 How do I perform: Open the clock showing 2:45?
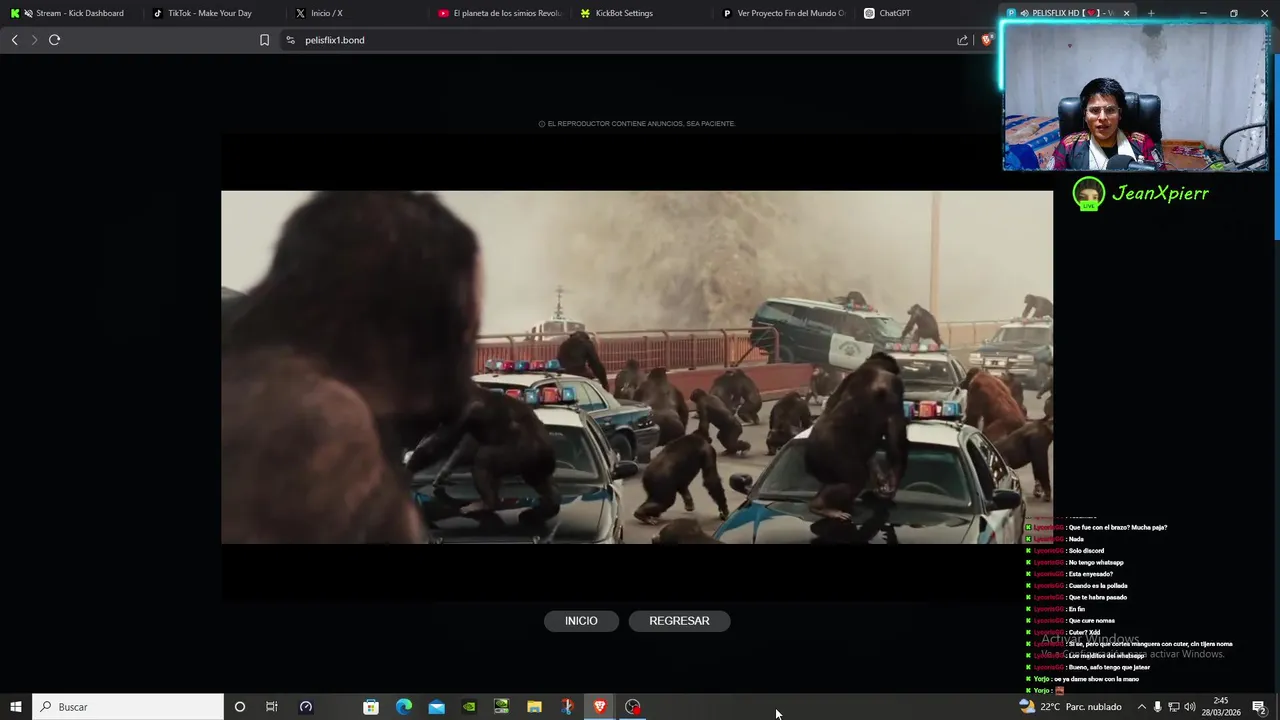coord(1221,707)
